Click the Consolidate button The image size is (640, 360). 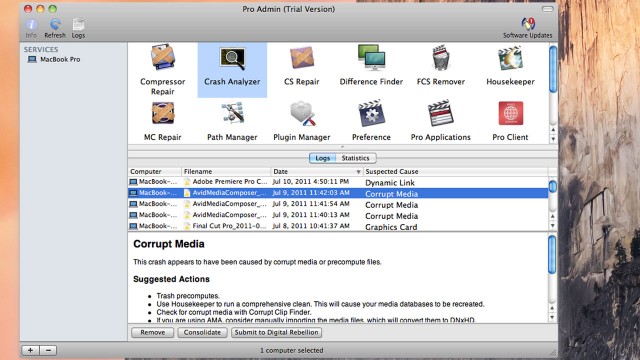(202, 332)
